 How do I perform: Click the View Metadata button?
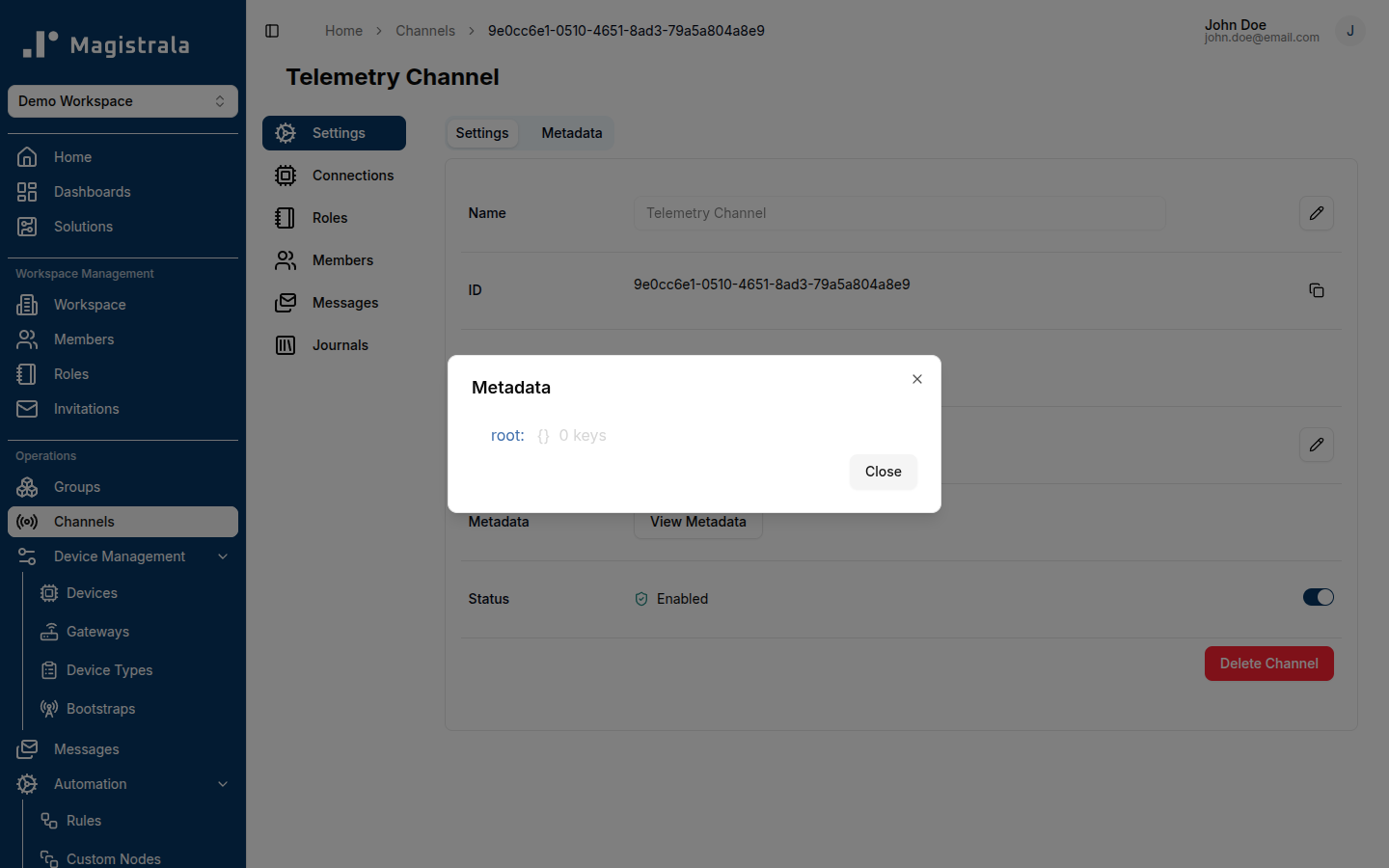coord(698,523)
